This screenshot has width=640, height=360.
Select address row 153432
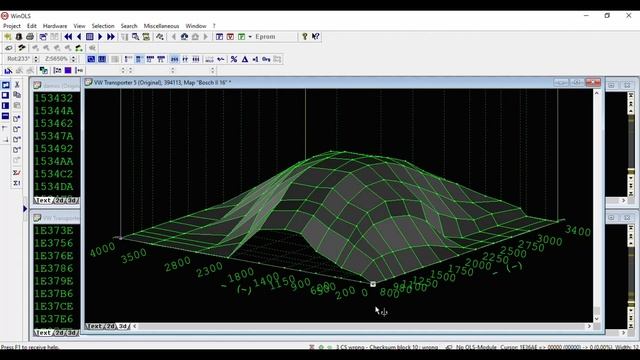point(53,98)
